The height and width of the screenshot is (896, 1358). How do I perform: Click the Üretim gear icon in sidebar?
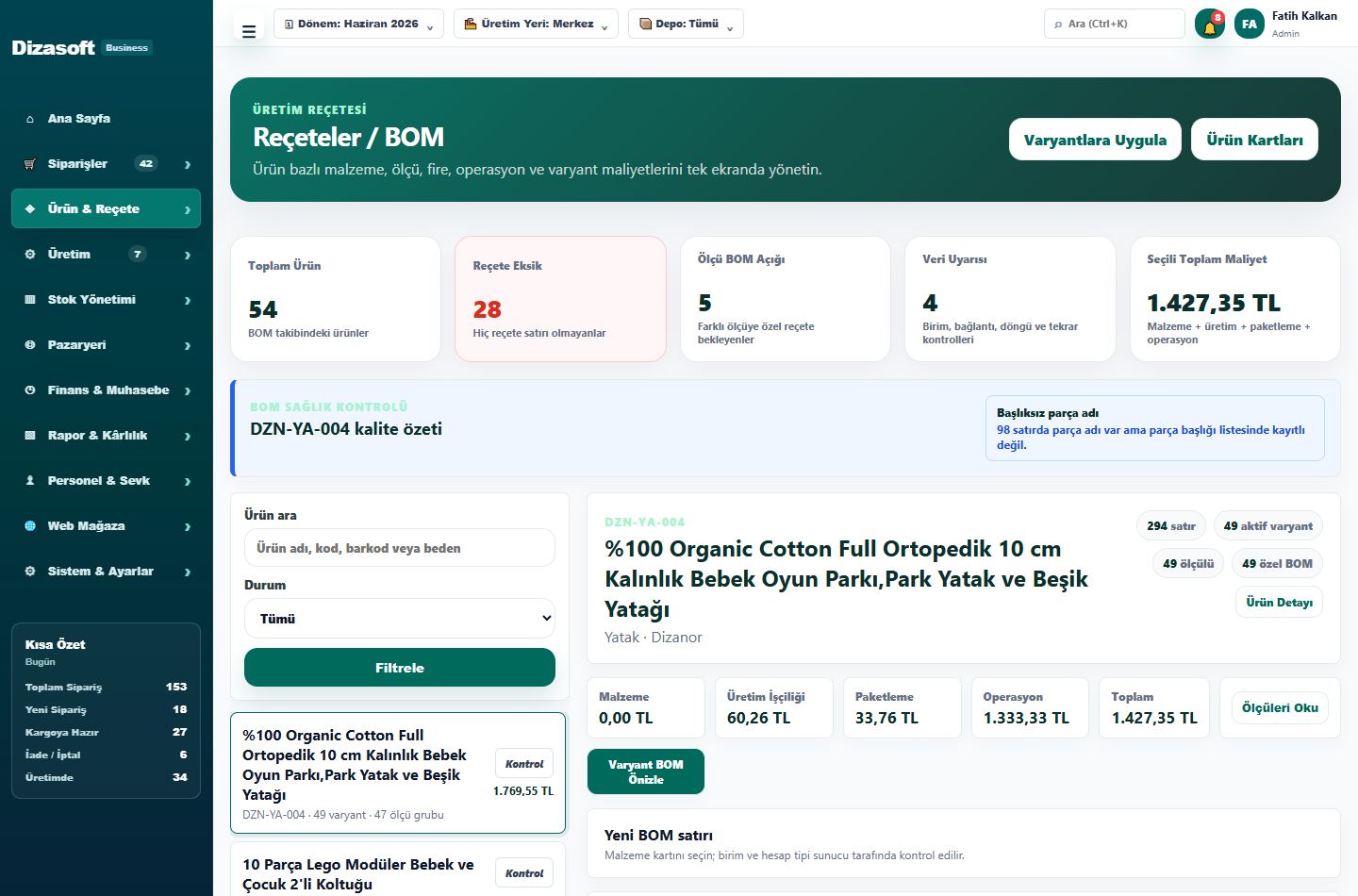[30, 255]
